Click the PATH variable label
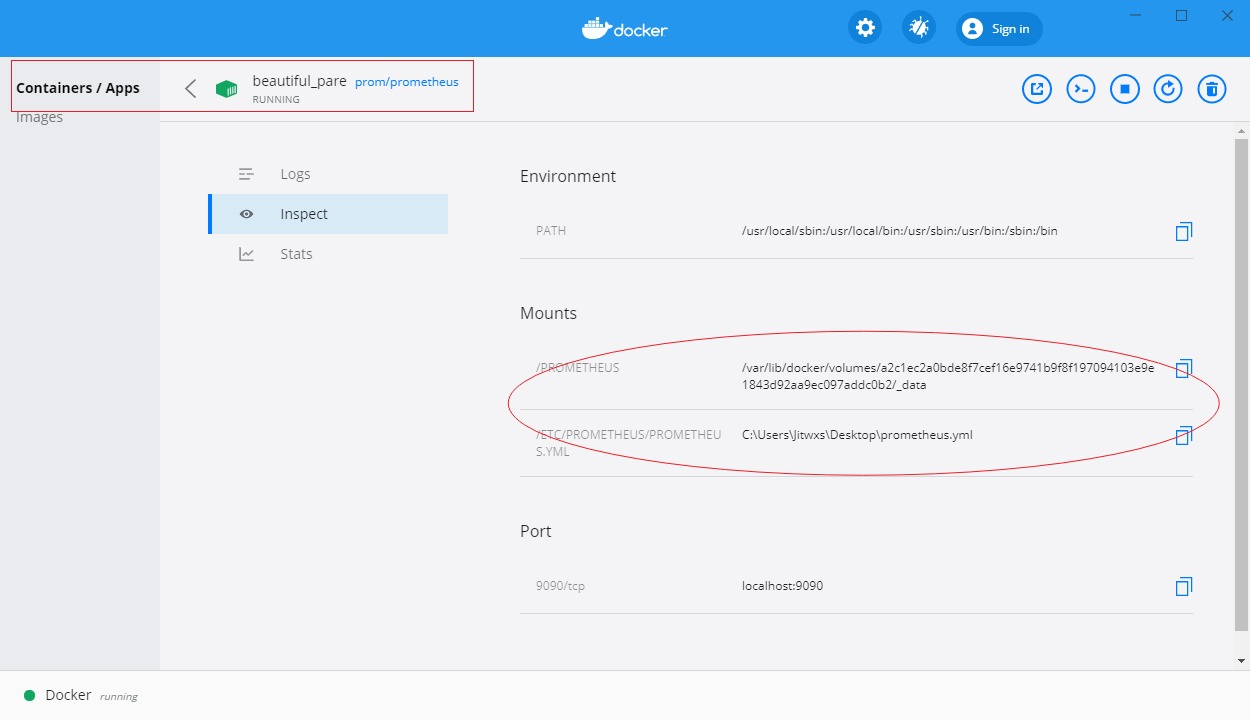 (x=551, y=231)
